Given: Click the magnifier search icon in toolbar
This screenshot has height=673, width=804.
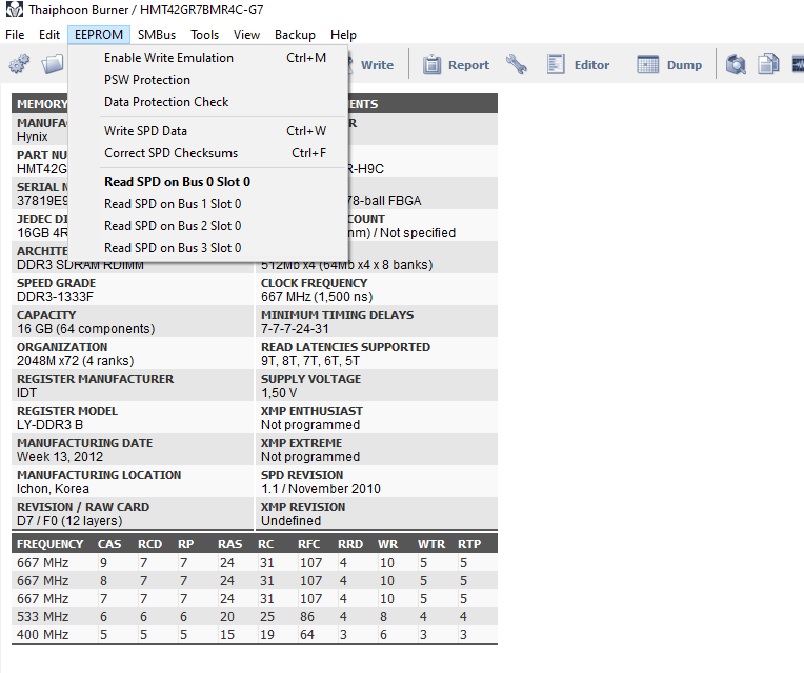Looking at the screenshot, I should pos(736,65).
